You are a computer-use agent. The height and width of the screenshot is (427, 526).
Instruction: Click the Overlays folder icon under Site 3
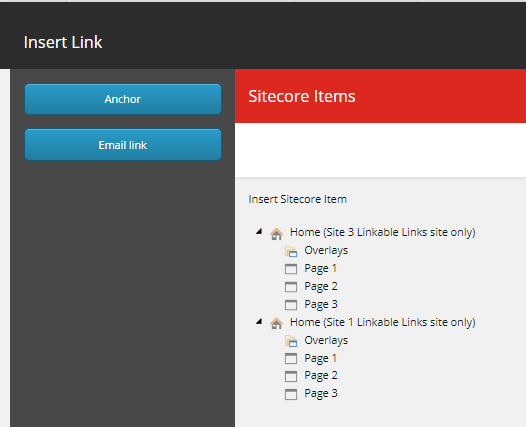pos(291,251)
